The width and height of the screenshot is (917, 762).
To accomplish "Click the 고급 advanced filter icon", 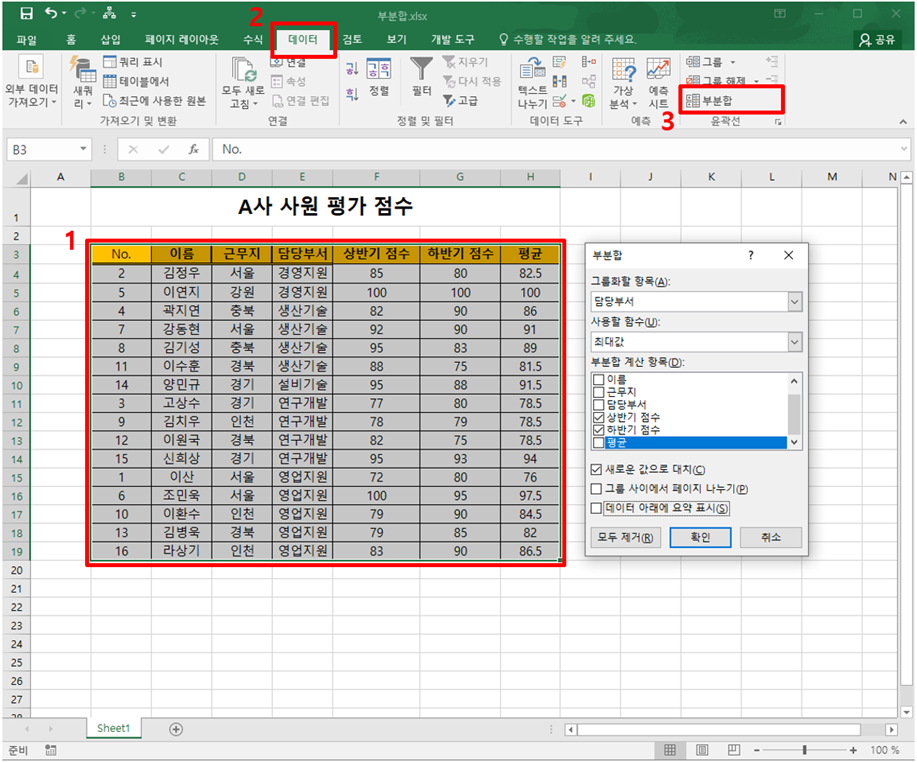I will click(x=449, y=101).
